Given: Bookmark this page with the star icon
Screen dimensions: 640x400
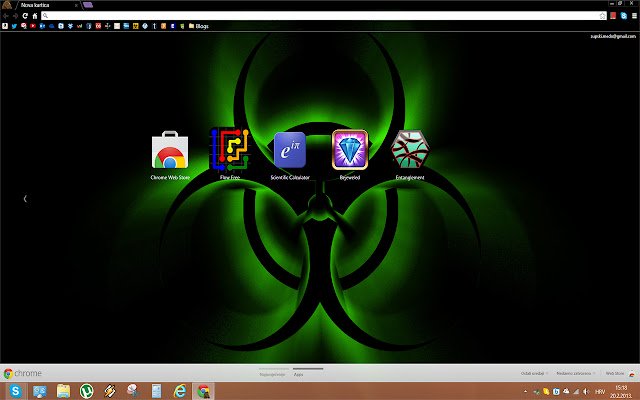Looking at the screenshot, I should pyautogui.click(x=602, y=16).
